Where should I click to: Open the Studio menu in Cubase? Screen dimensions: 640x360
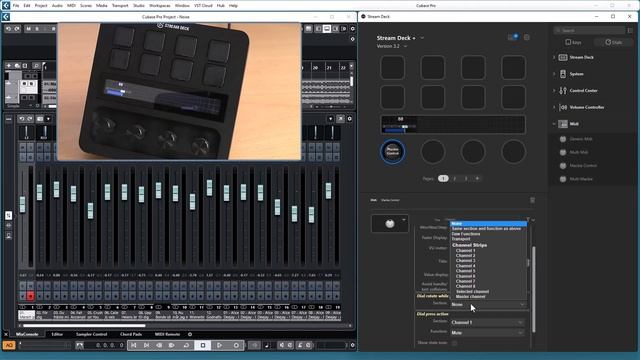[139, 6]
